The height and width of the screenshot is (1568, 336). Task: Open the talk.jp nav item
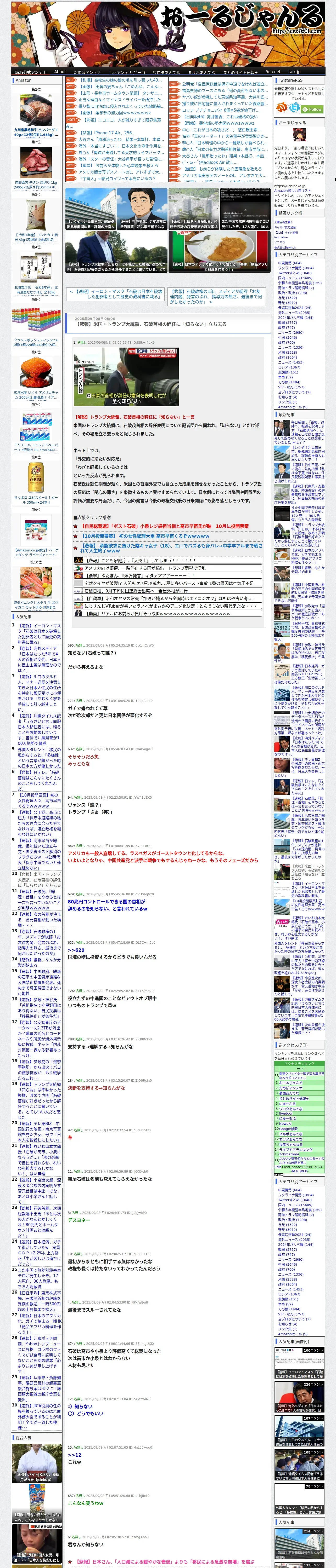(295, 72)
